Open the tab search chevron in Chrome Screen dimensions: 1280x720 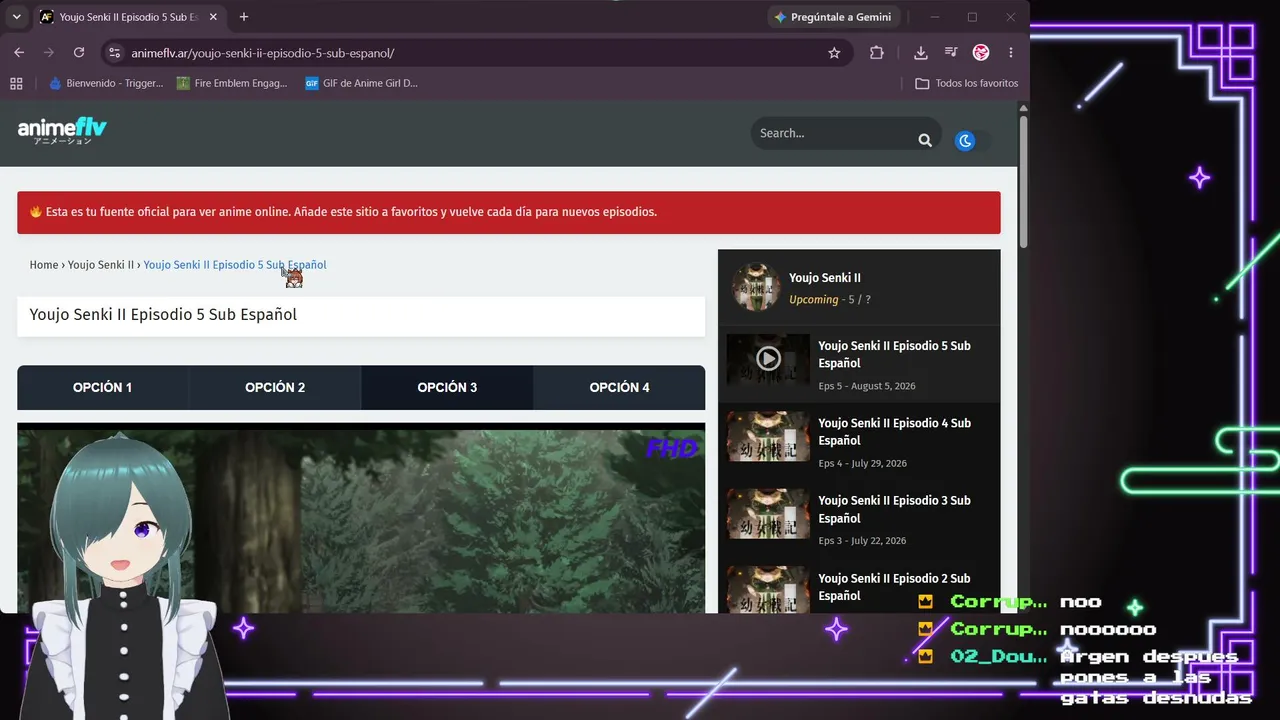[16, 17]
